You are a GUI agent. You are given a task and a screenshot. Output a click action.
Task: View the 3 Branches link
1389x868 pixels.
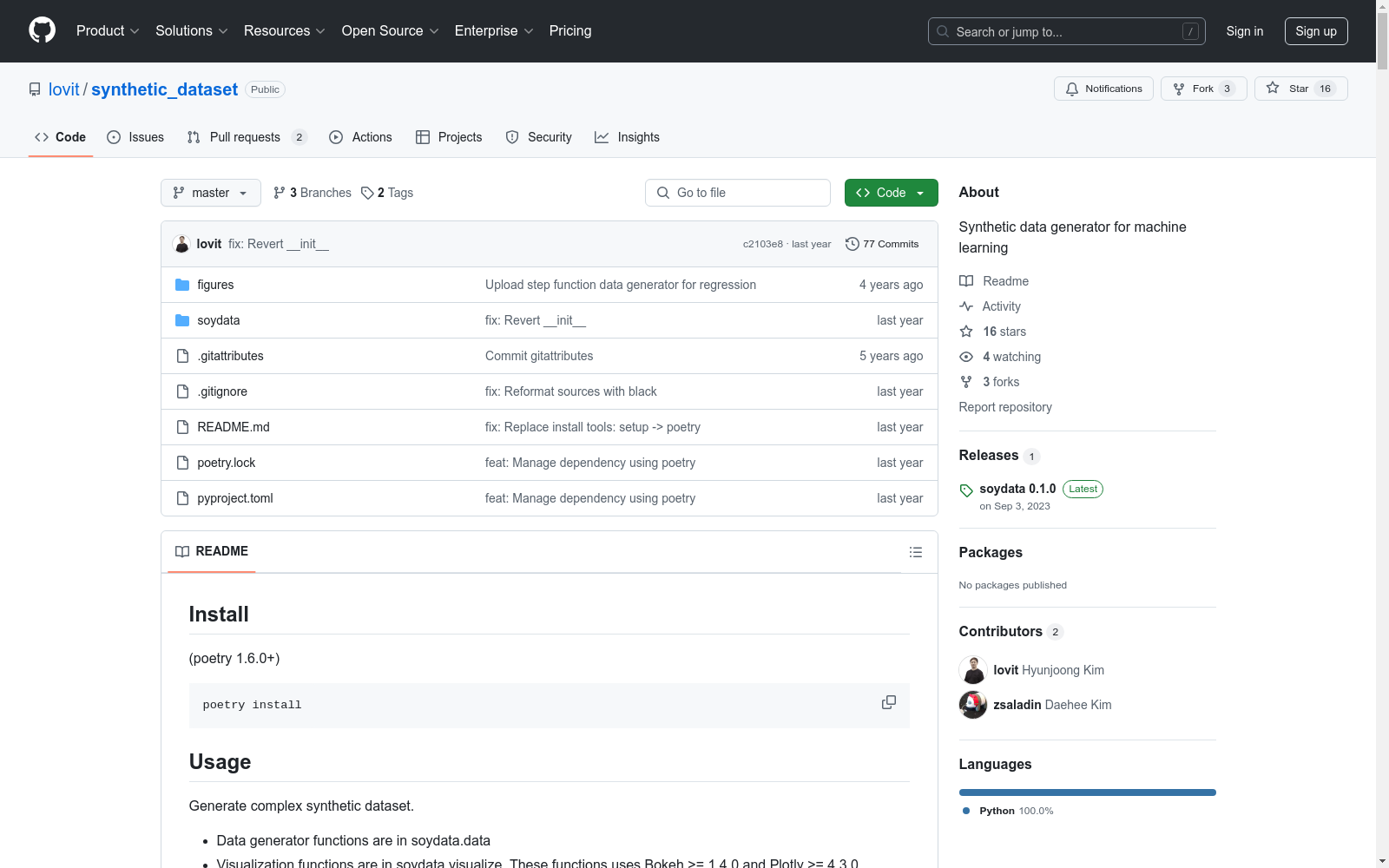313,193
